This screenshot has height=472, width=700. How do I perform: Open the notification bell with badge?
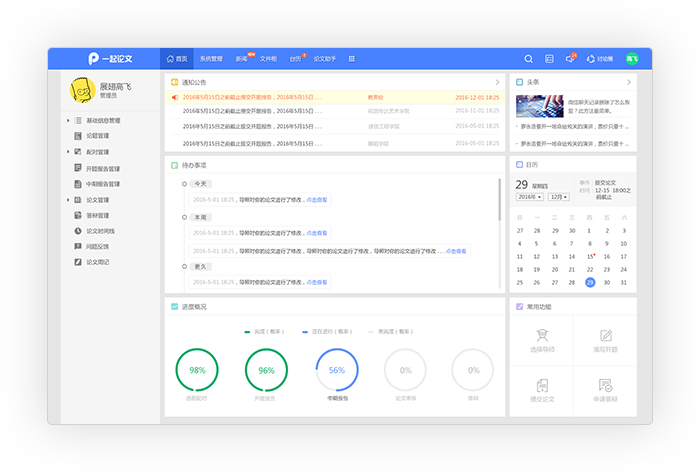570,59
